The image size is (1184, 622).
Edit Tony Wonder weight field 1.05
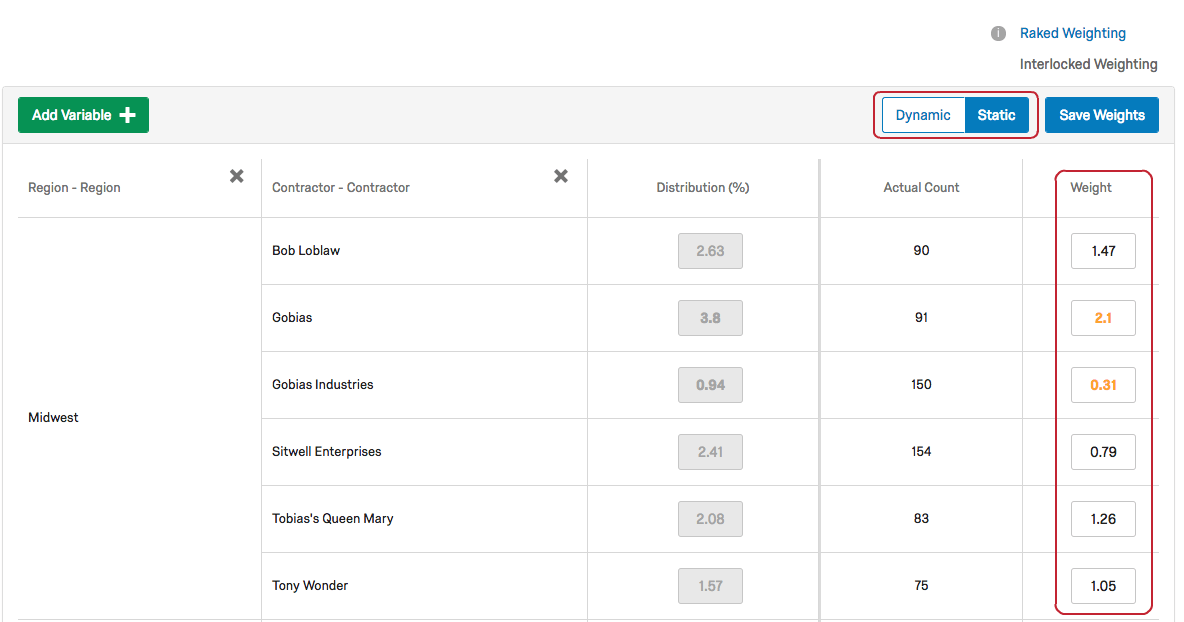coord(1103,586)
